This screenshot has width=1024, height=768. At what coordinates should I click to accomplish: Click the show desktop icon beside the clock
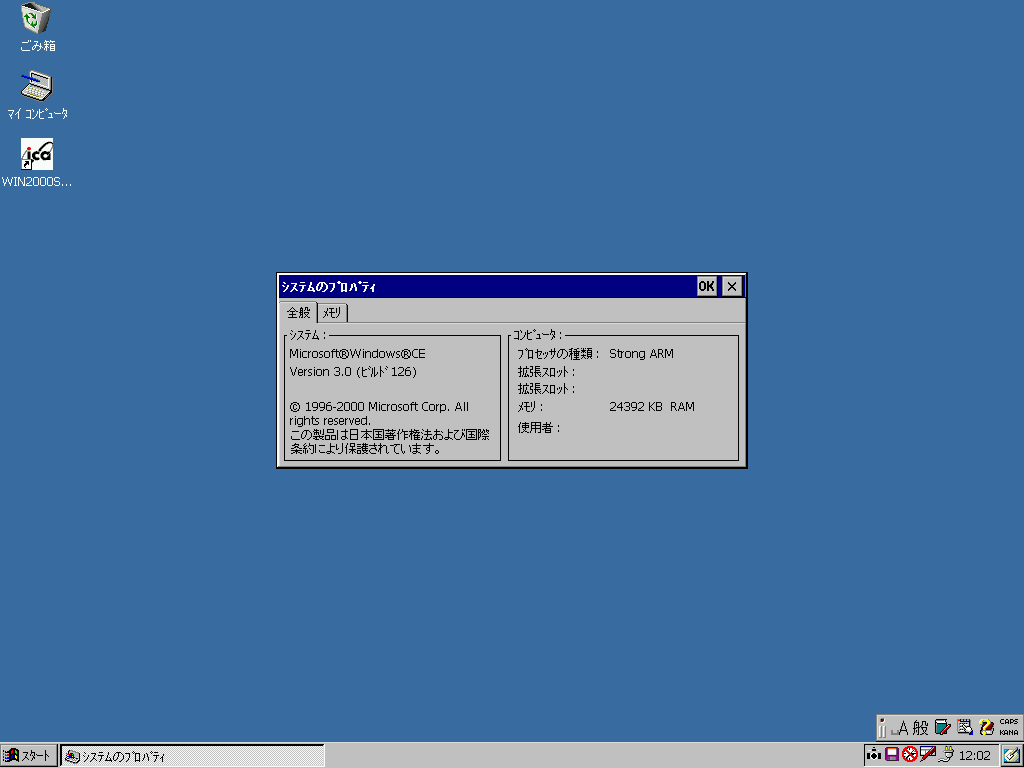(1011, 756)
